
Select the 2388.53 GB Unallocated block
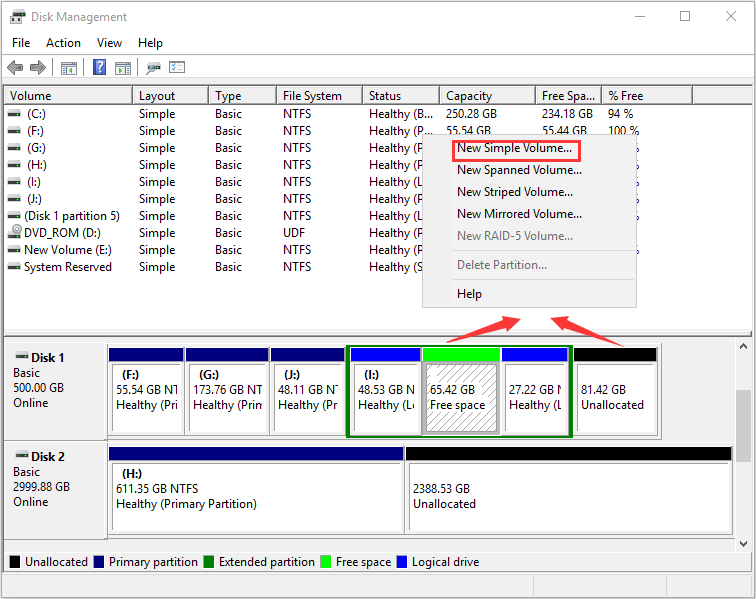point(569,490)
